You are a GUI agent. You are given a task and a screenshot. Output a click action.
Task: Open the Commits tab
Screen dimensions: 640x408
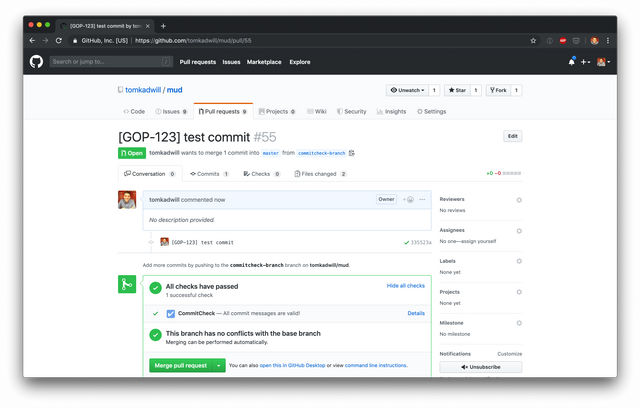click(209, 174)
